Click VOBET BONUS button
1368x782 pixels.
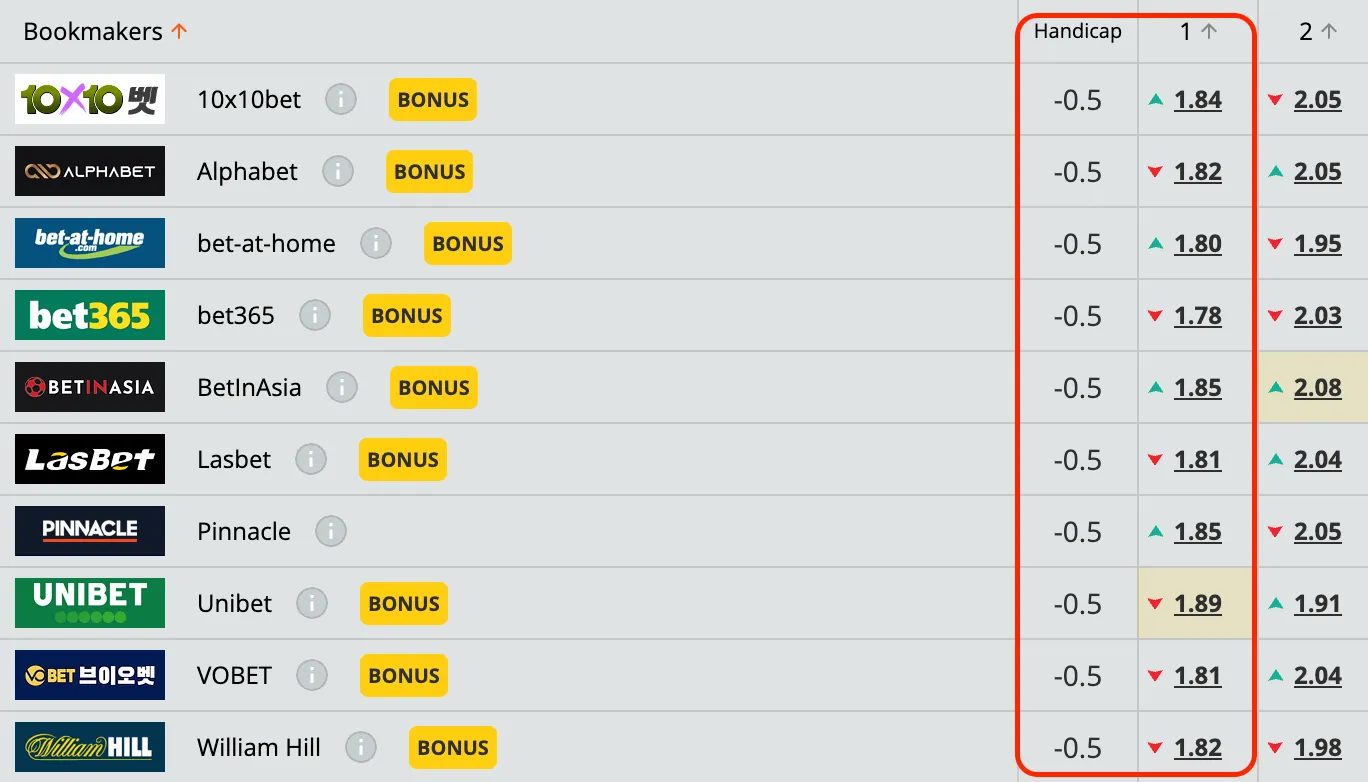pos(404,676)
